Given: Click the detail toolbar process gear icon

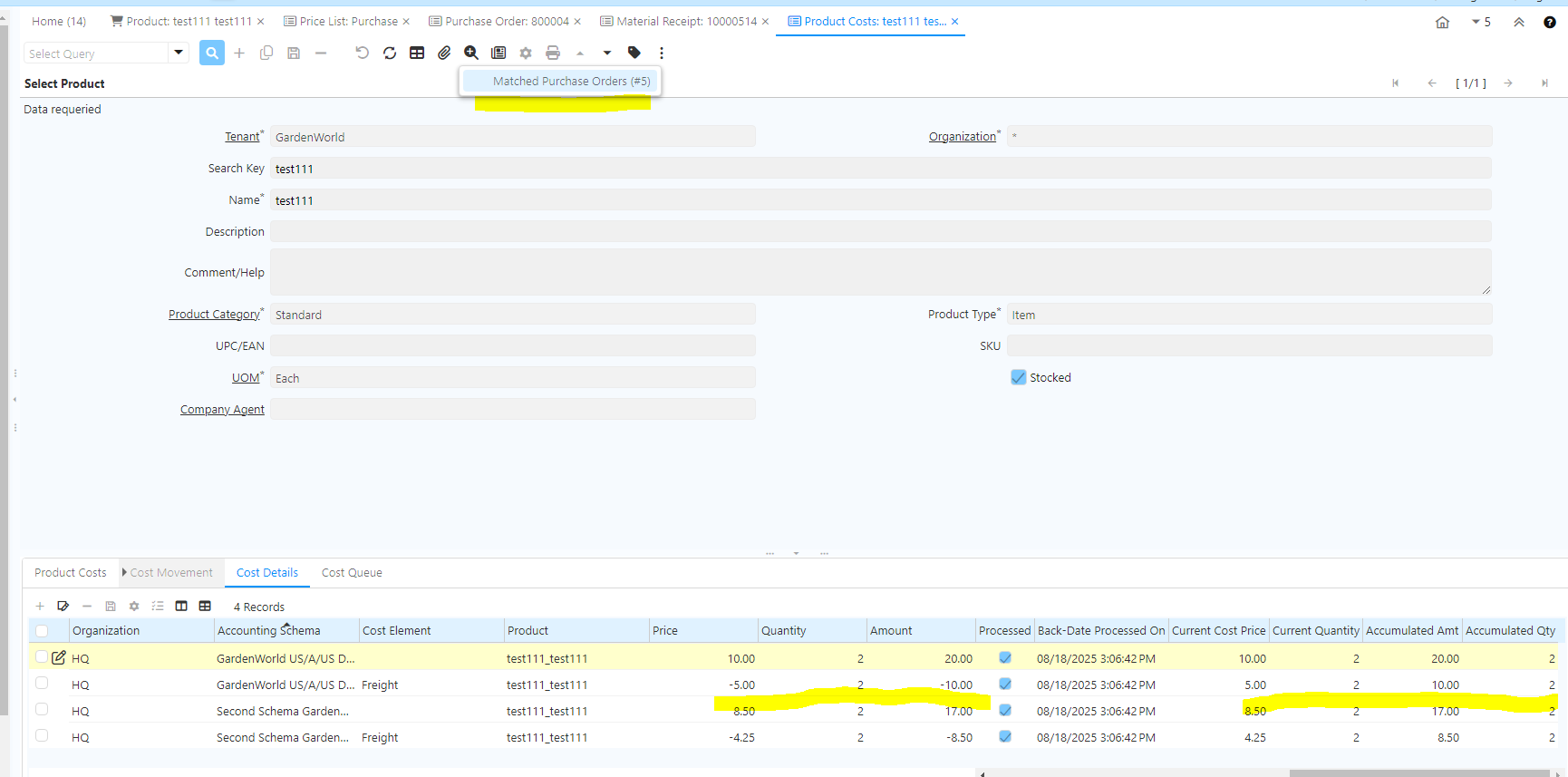Looking at the screenshot, I should [x=134, y=607].
